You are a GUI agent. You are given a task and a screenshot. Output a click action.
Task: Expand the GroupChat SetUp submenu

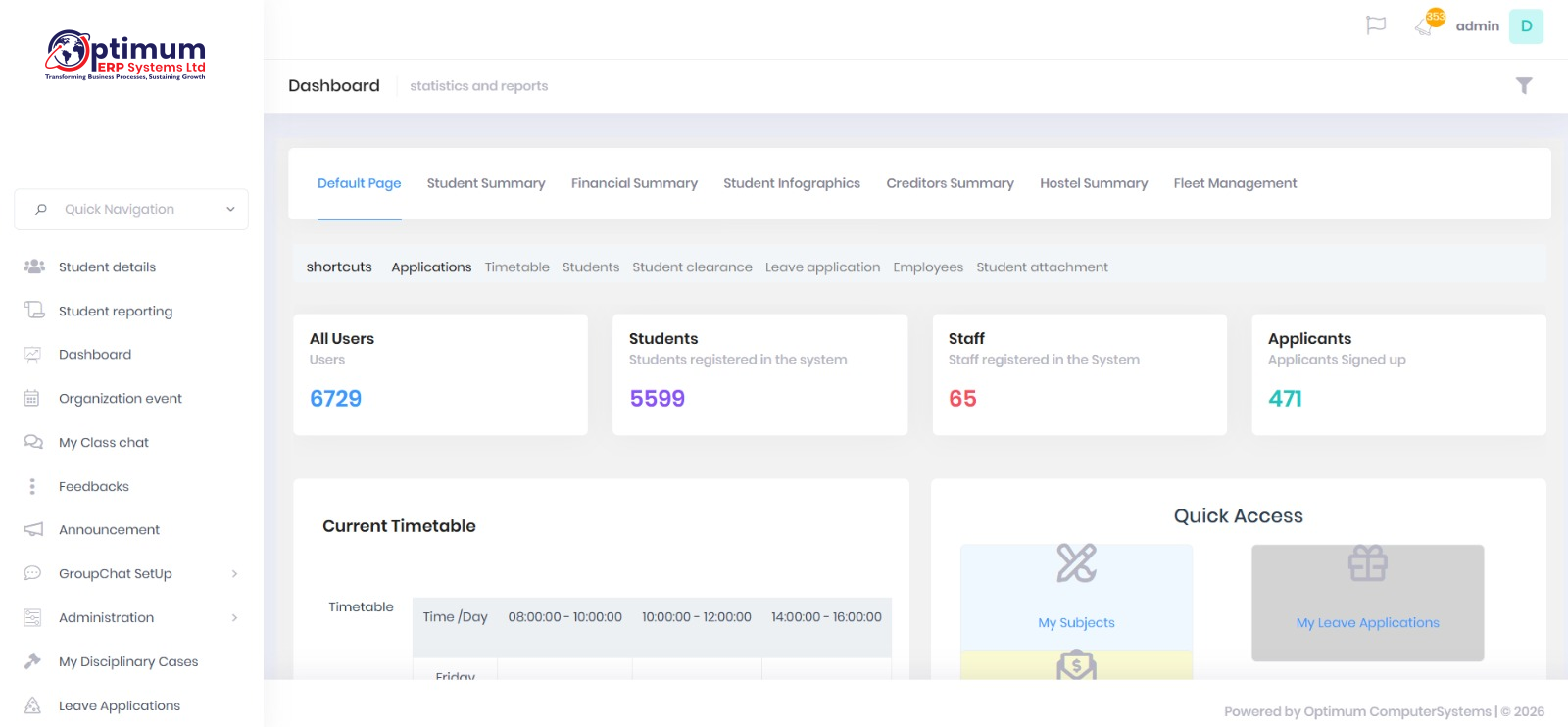(234, 574)
